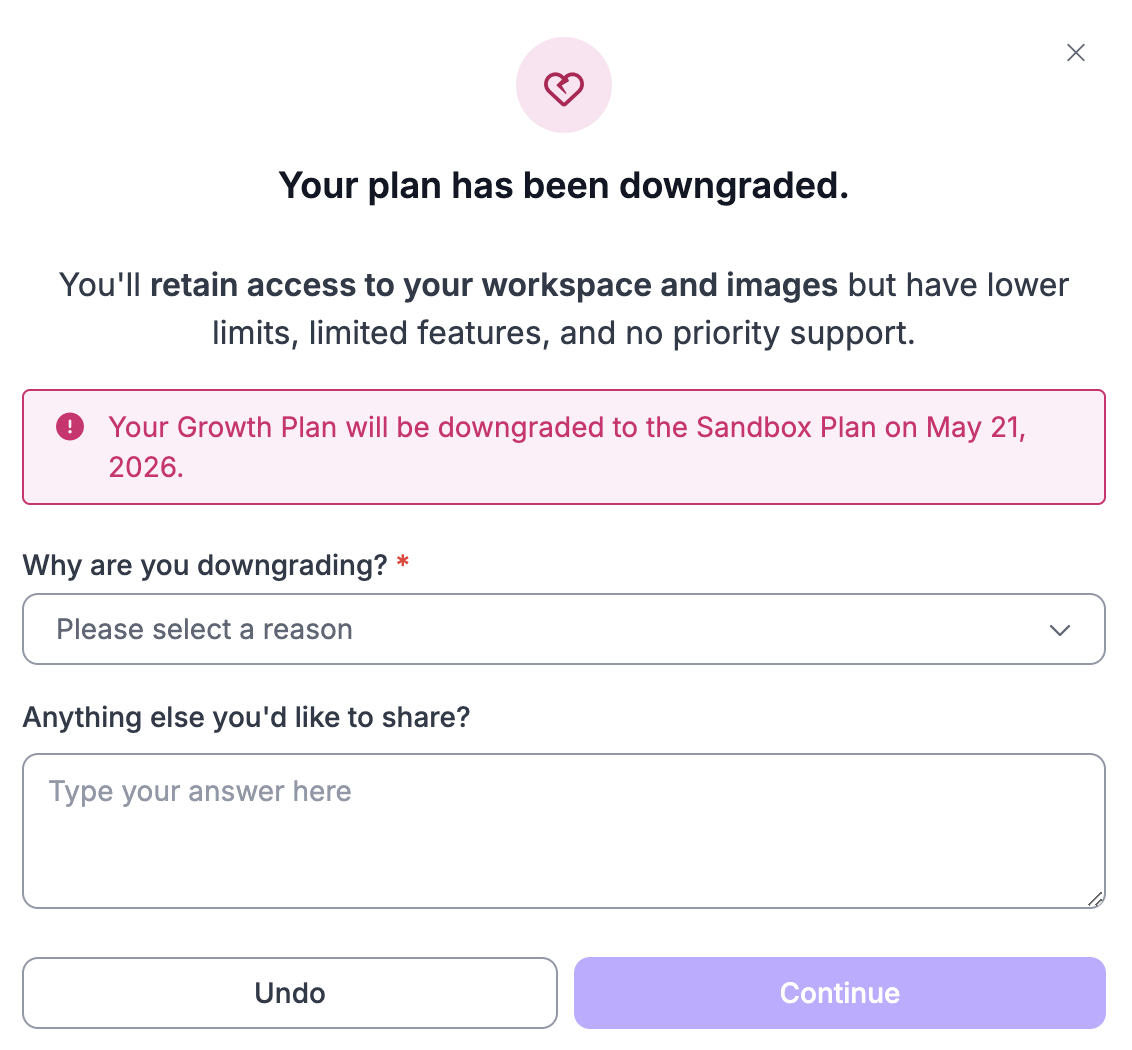Viewport: 1132px width, 1050px height.
Task: Click the "Anything else you'd like to share?" label
Action: coord(246,718)
